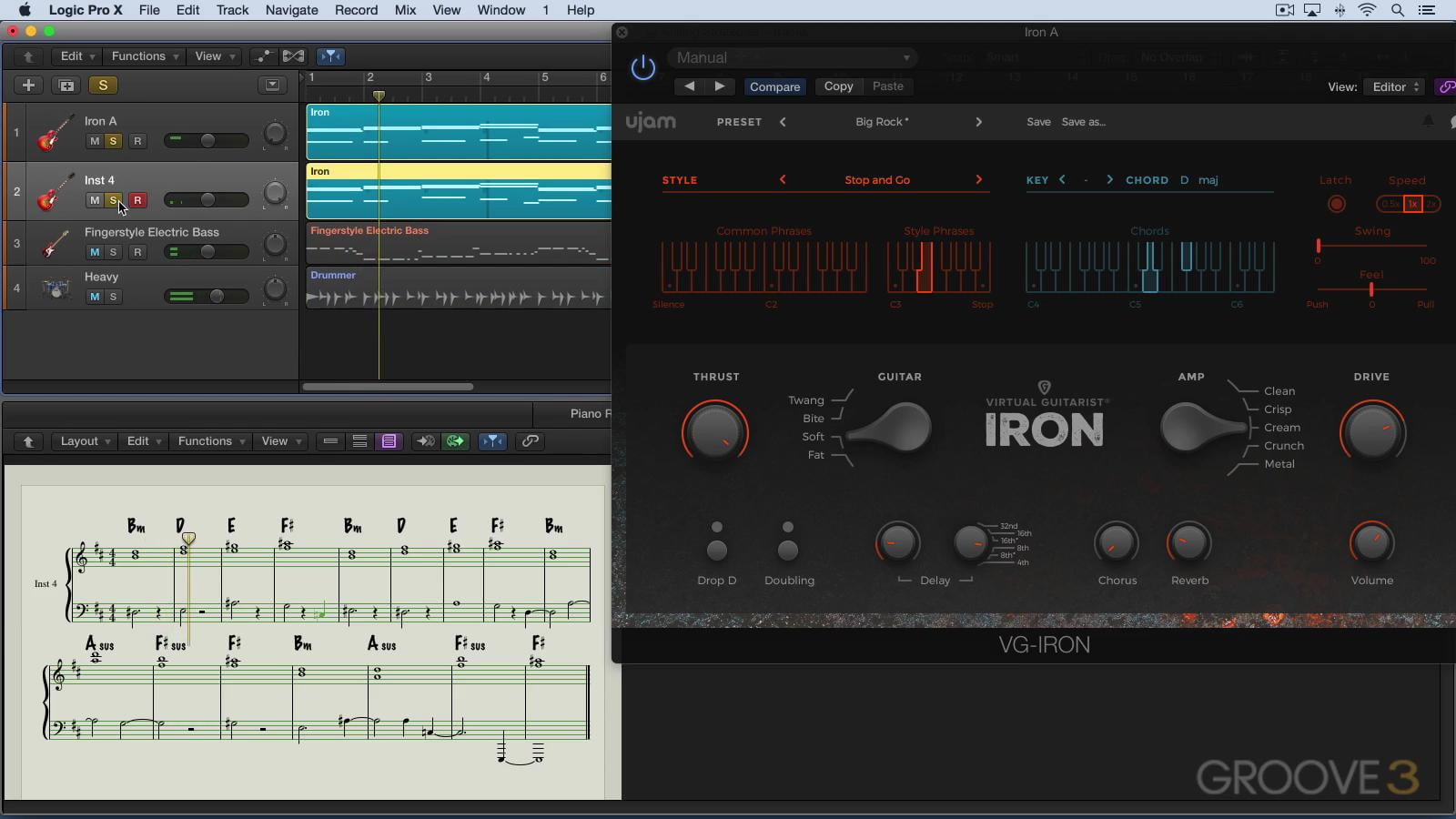Record-enable the Iron A track
Viewport: 1456px width, 819px height.
(x=137, y=141)
